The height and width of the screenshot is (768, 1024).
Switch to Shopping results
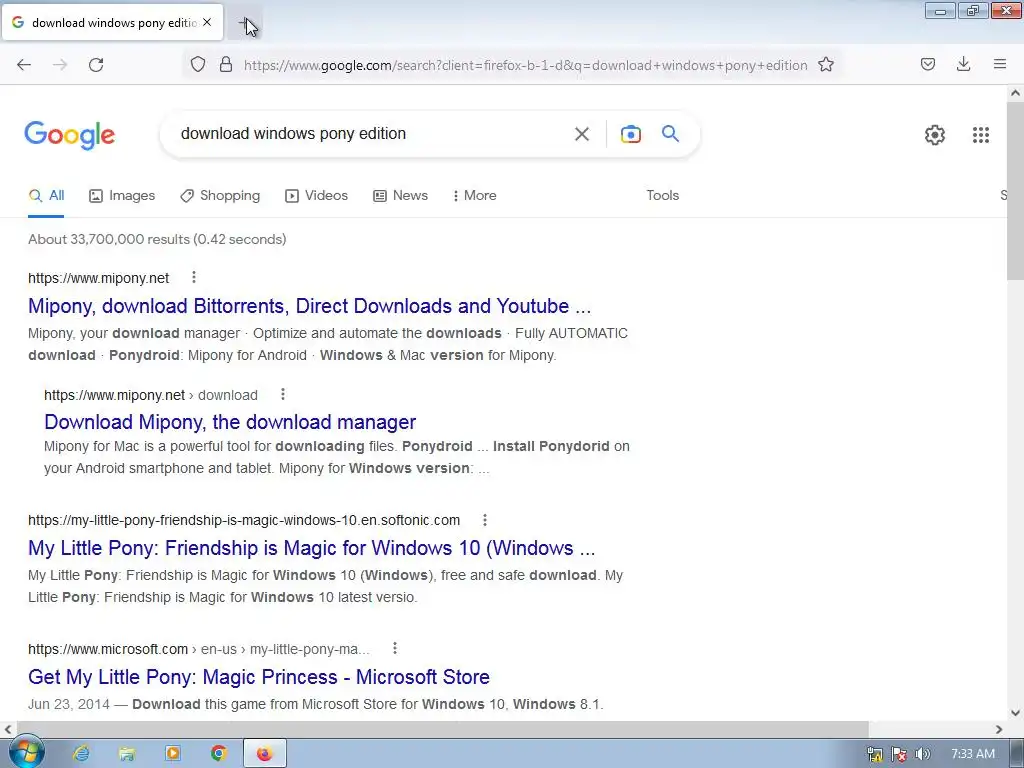(x=220, y=195)
